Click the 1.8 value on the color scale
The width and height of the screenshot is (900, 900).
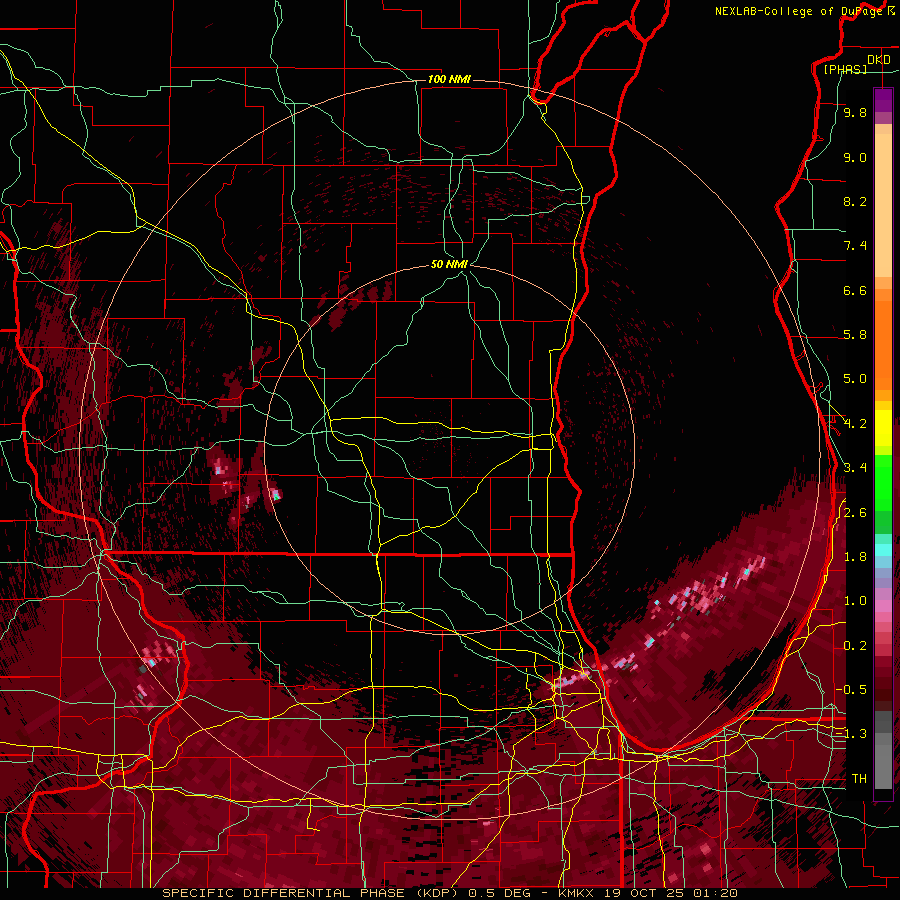point(855,557)
